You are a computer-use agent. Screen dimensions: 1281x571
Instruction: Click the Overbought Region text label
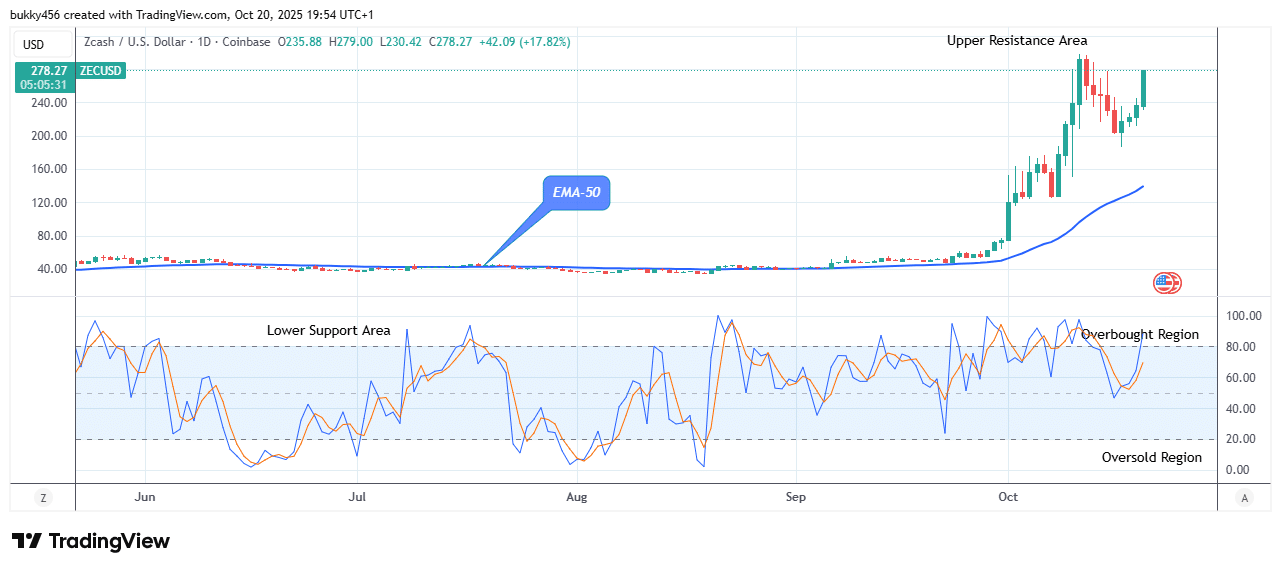pyautogui.click(x=1139, y=335)
